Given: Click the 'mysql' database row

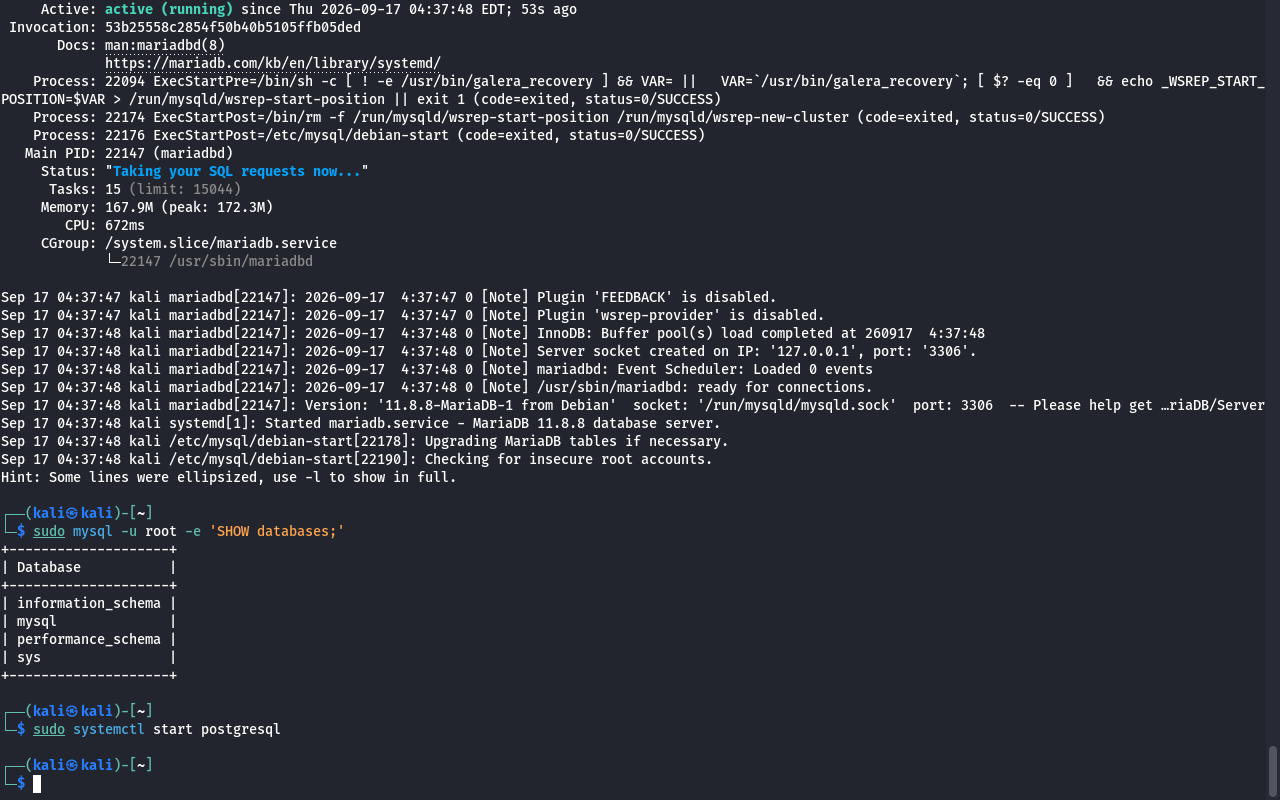Looking at the screenshot, I should [89, 621].
